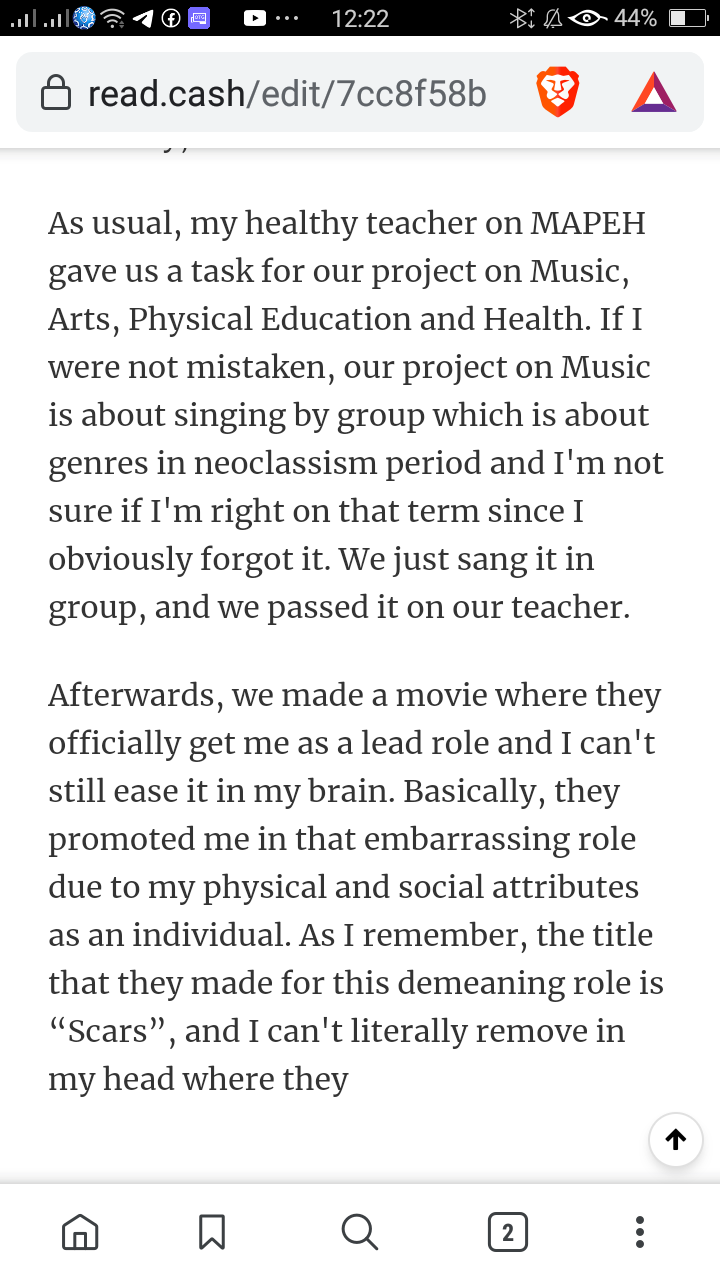Tap the battery indicator icon
The image size is (720, 1280).
click(688, 18)
